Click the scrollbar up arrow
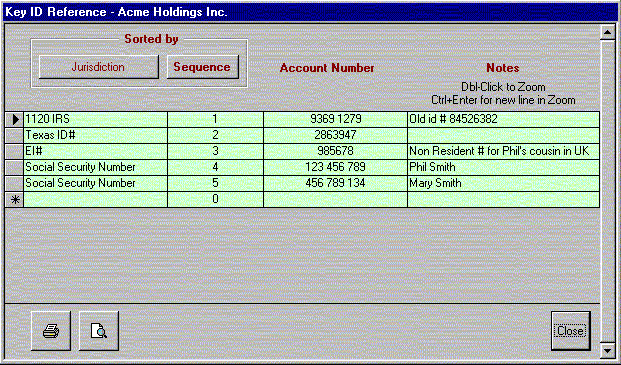The width and height of the screenshot is (621, 365). pyautogui.click(x=608, y=33)
